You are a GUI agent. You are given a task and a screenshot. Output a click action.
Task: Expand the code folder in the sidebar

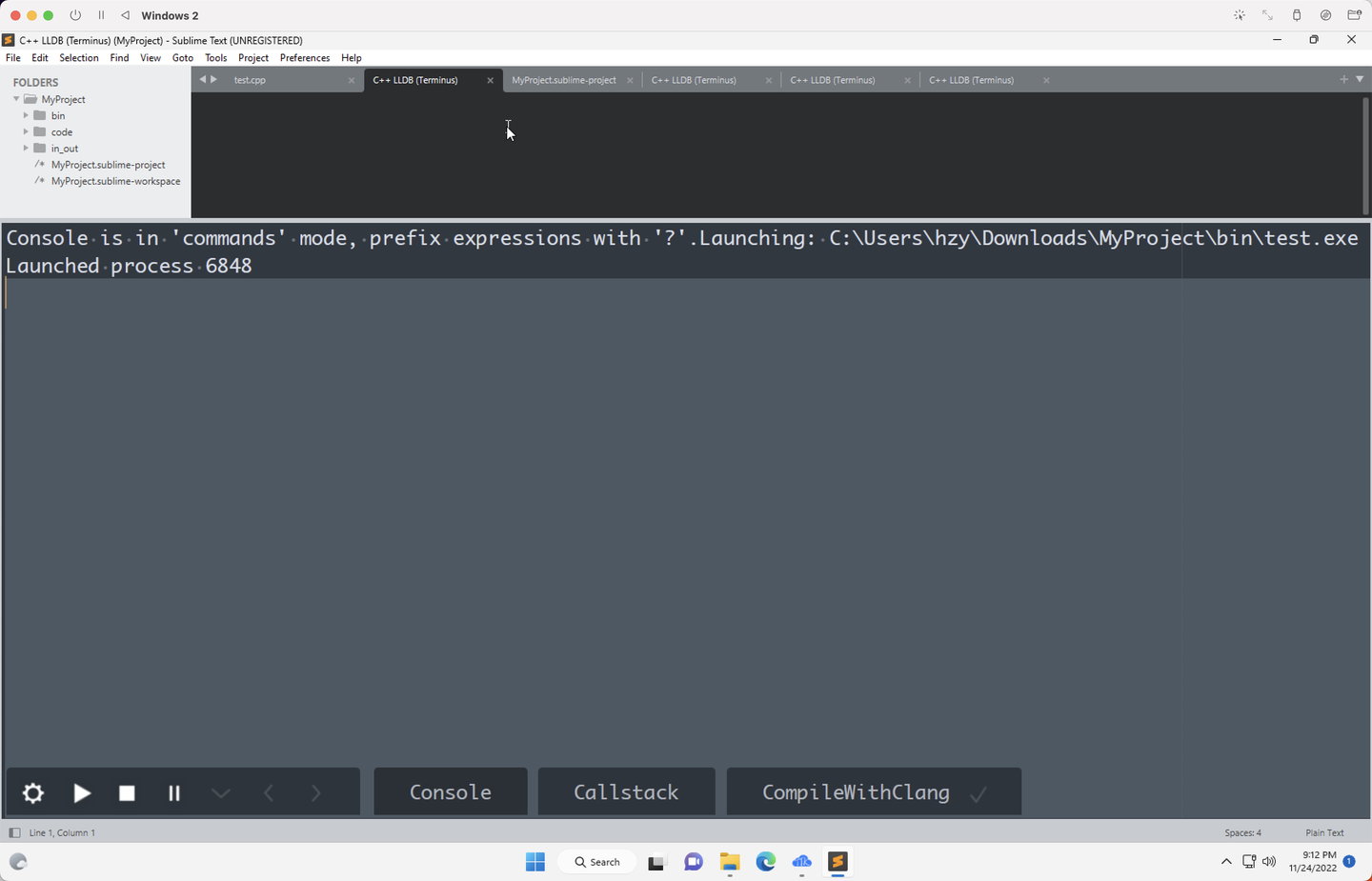coord(27,131)
